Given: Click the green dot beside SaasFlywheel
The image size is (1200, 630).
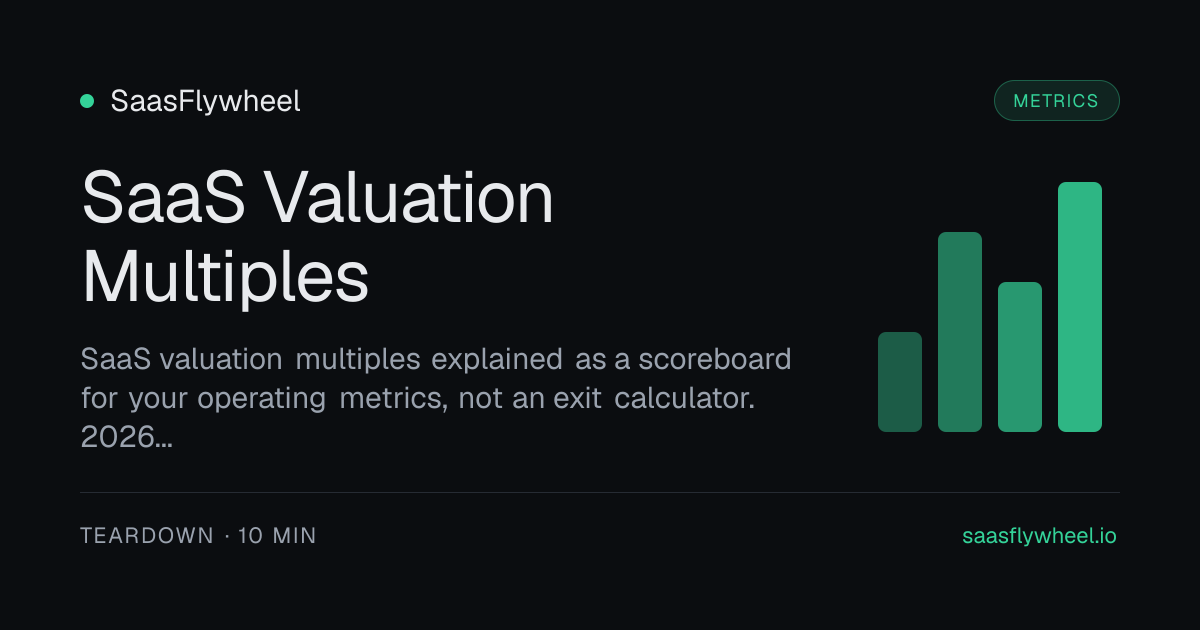Looking at the screenshot, I should tap(87, 101).
